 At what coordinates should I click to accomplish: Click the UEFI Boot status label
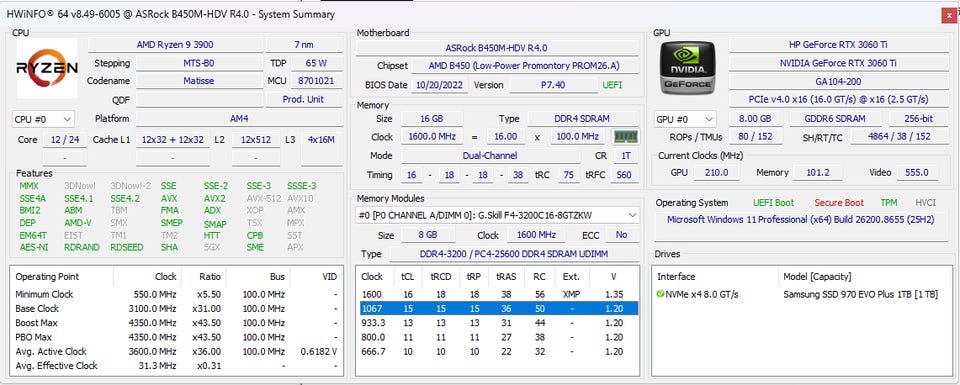click(x=773, y=203)
